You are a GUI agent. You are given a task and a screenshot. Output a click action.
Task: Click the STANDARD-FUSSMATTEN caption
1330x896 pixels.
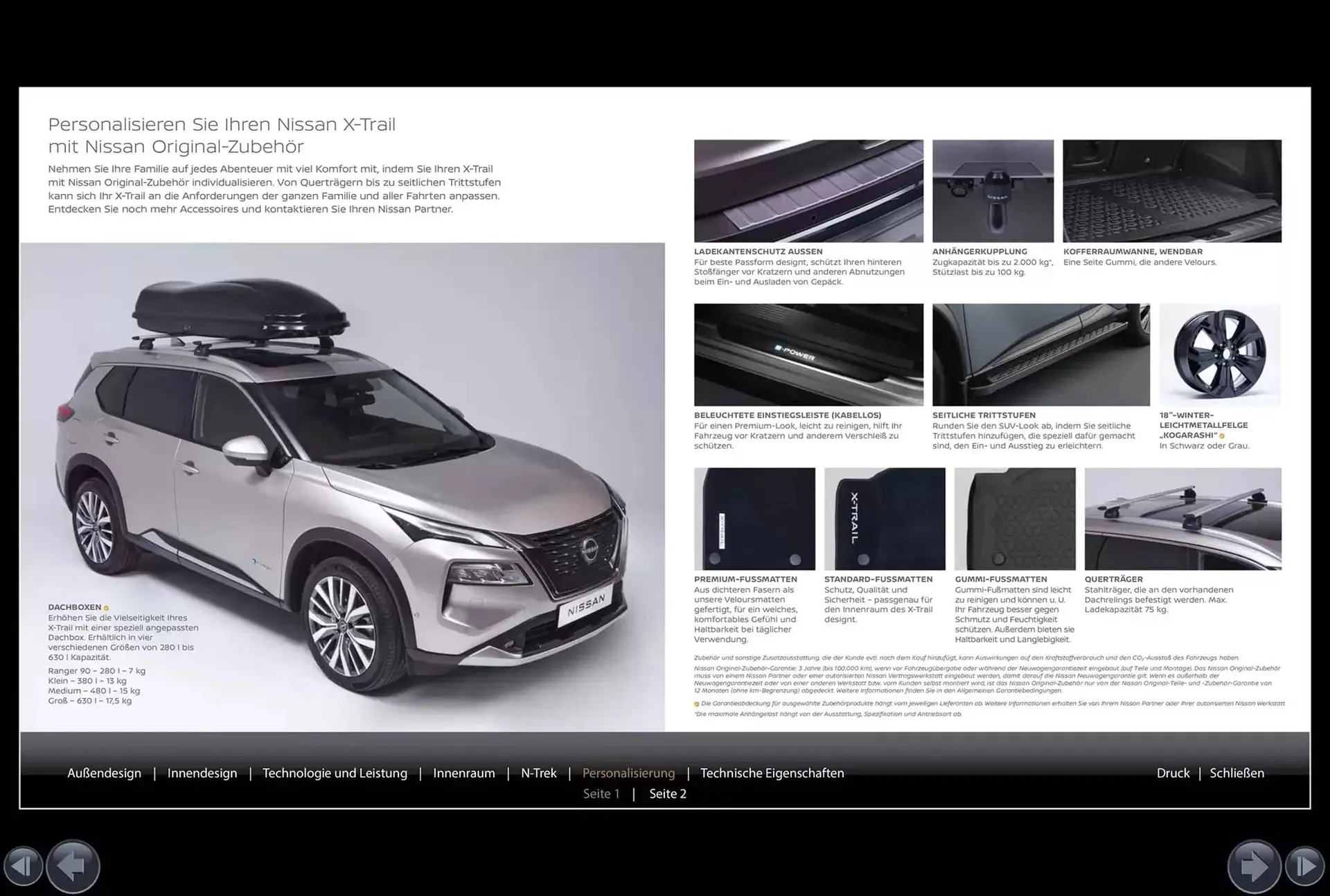(878, 580)
